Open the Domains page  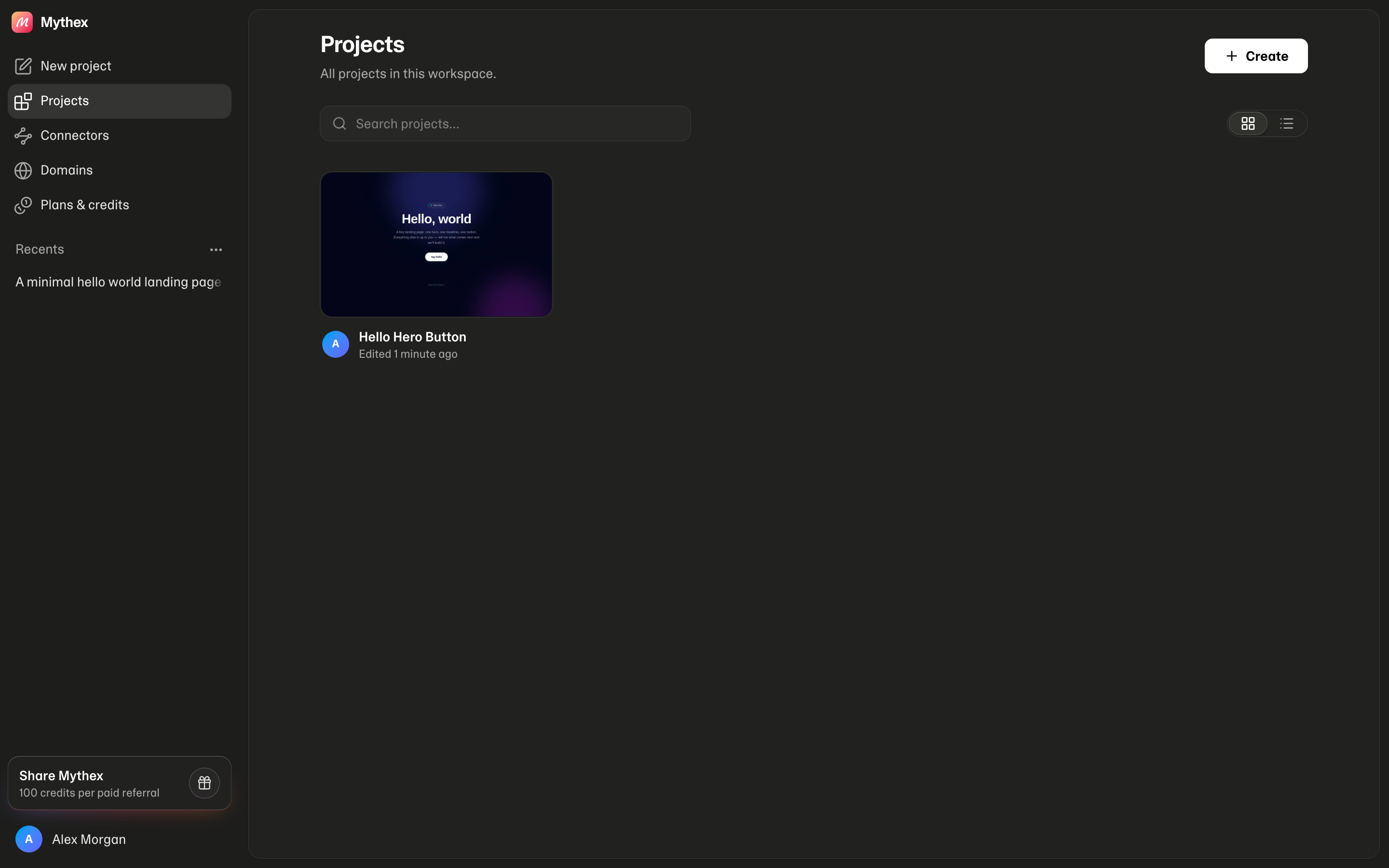coord(120,171)
